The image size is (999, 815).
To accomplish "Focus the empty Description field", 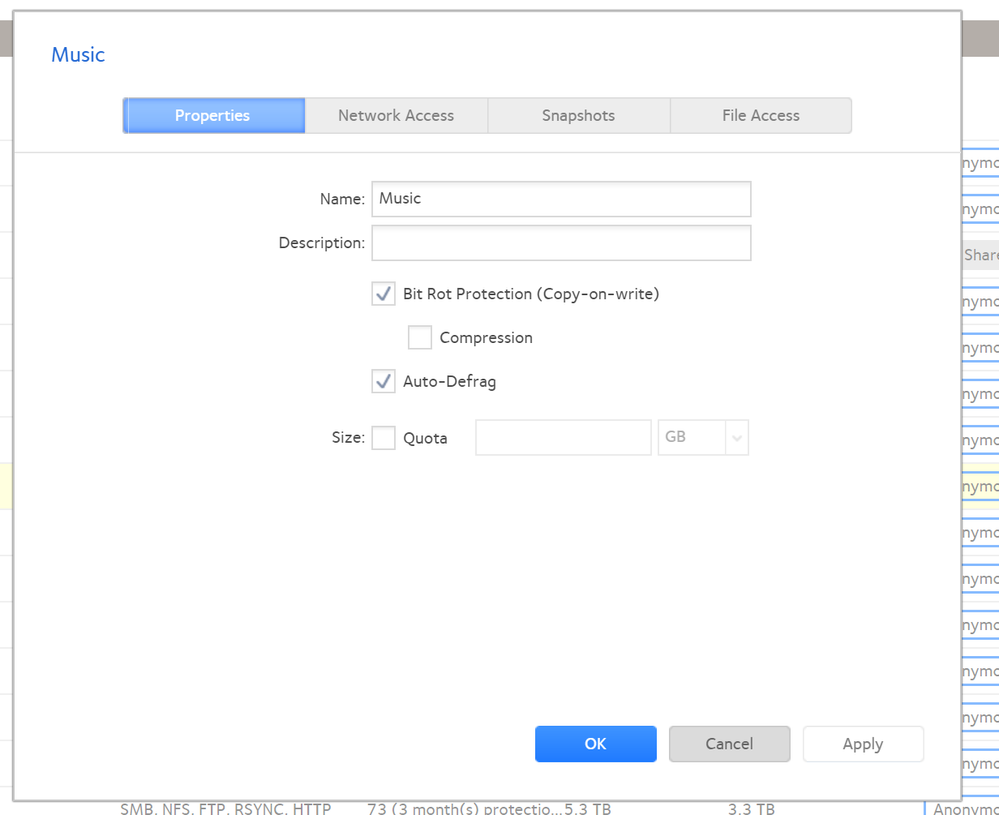I will click(x=561, y=243).
